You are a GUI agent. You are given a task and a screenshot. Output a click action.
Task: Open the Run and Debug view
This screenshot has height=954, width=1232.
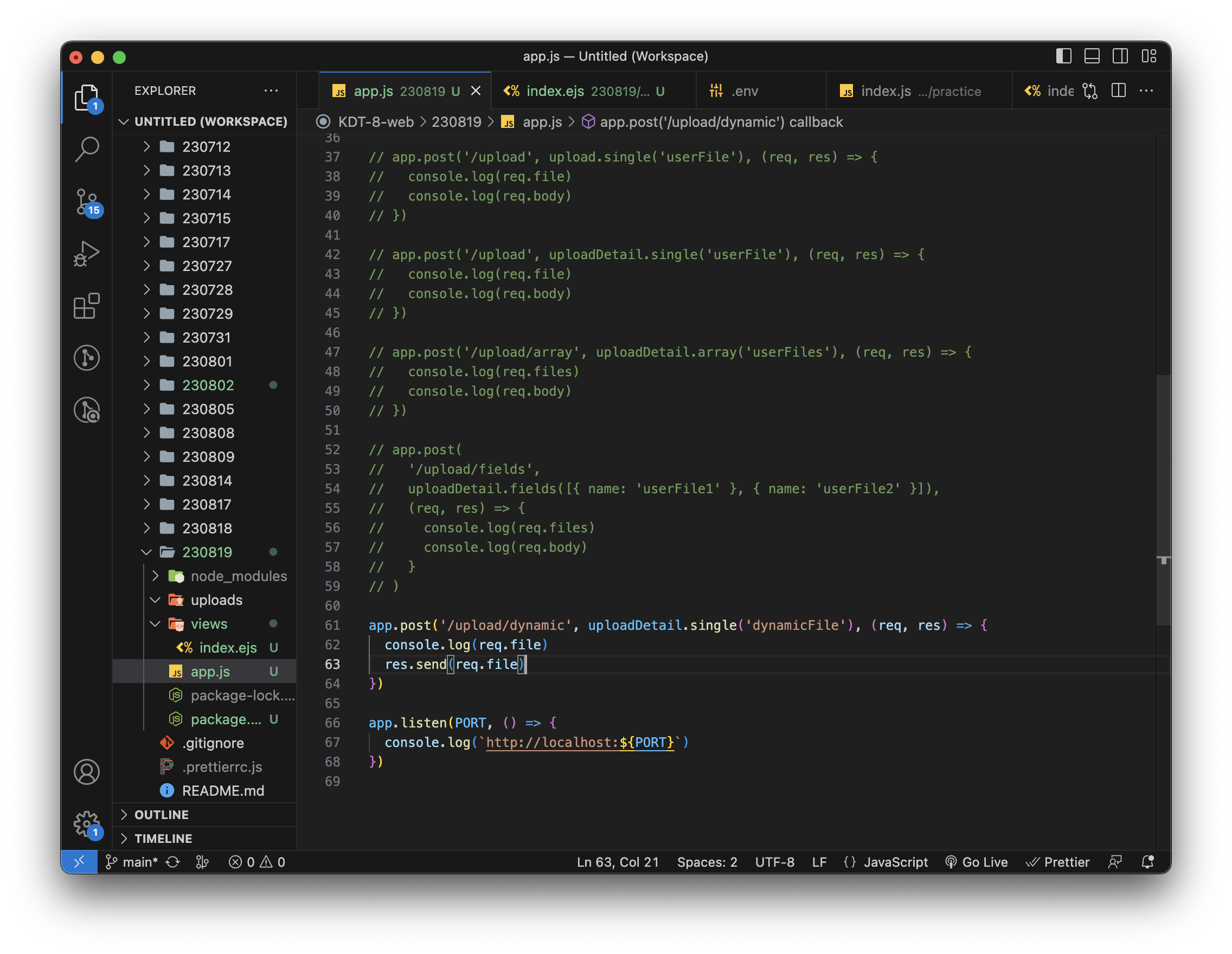coord(86,254)
